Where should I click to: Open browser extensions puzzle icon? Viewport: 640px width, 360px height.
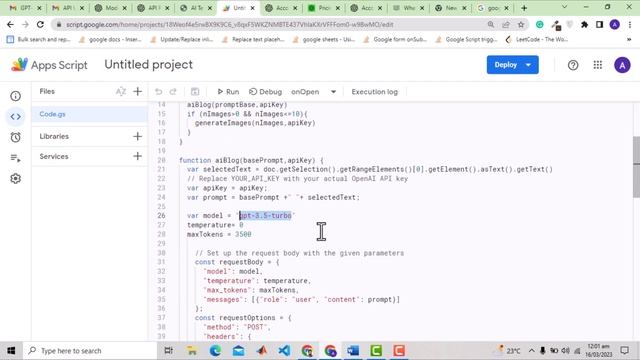[584, 24]
